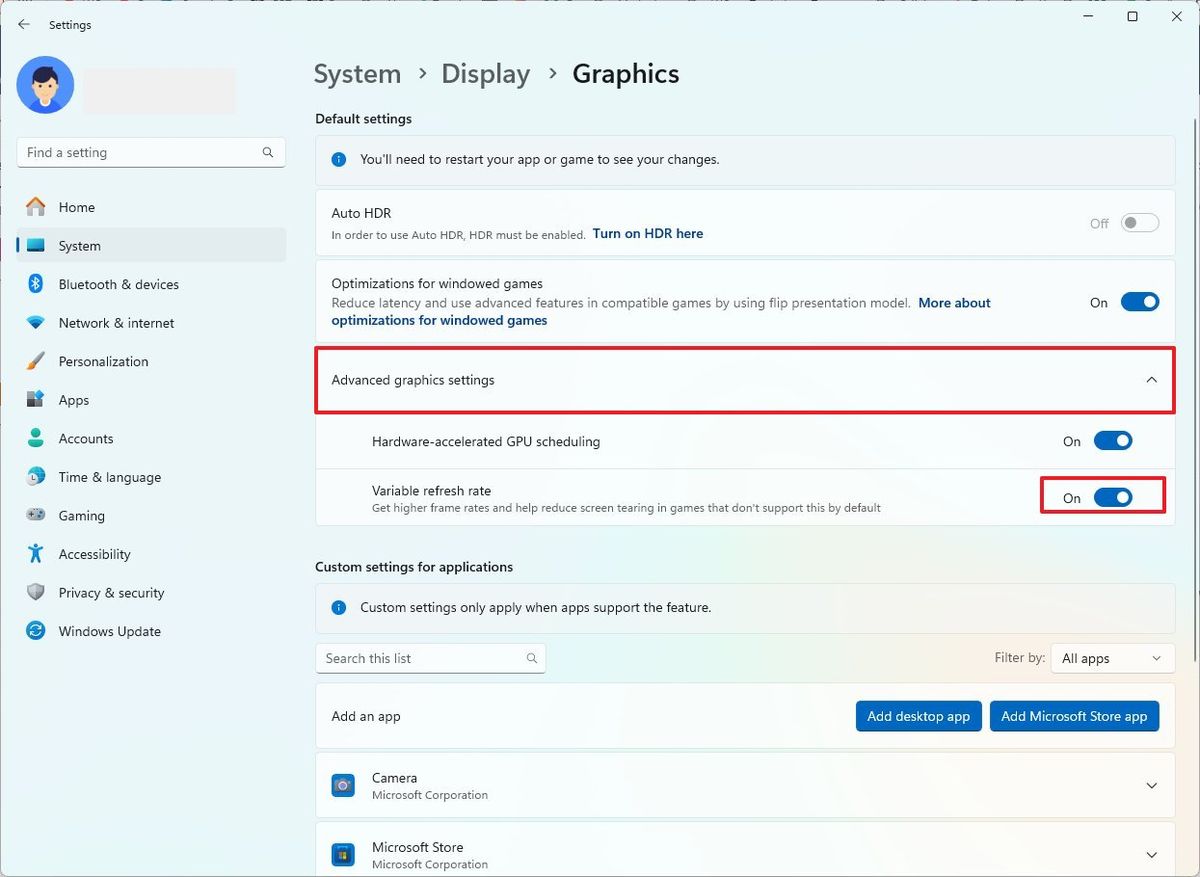The image size is (1200, 877).
Task: Open the Filter by All apps dropdown
Action: 1112,658
